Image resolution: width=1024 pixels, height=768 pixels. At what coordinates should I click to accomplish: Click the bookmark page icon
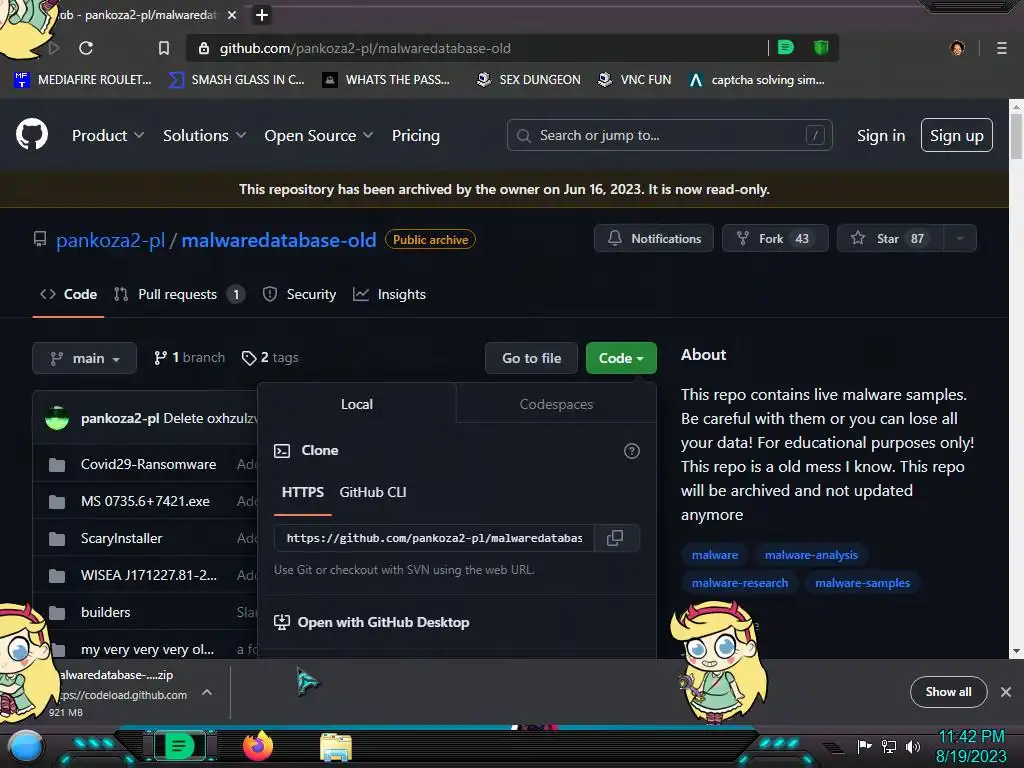point(164,48)
